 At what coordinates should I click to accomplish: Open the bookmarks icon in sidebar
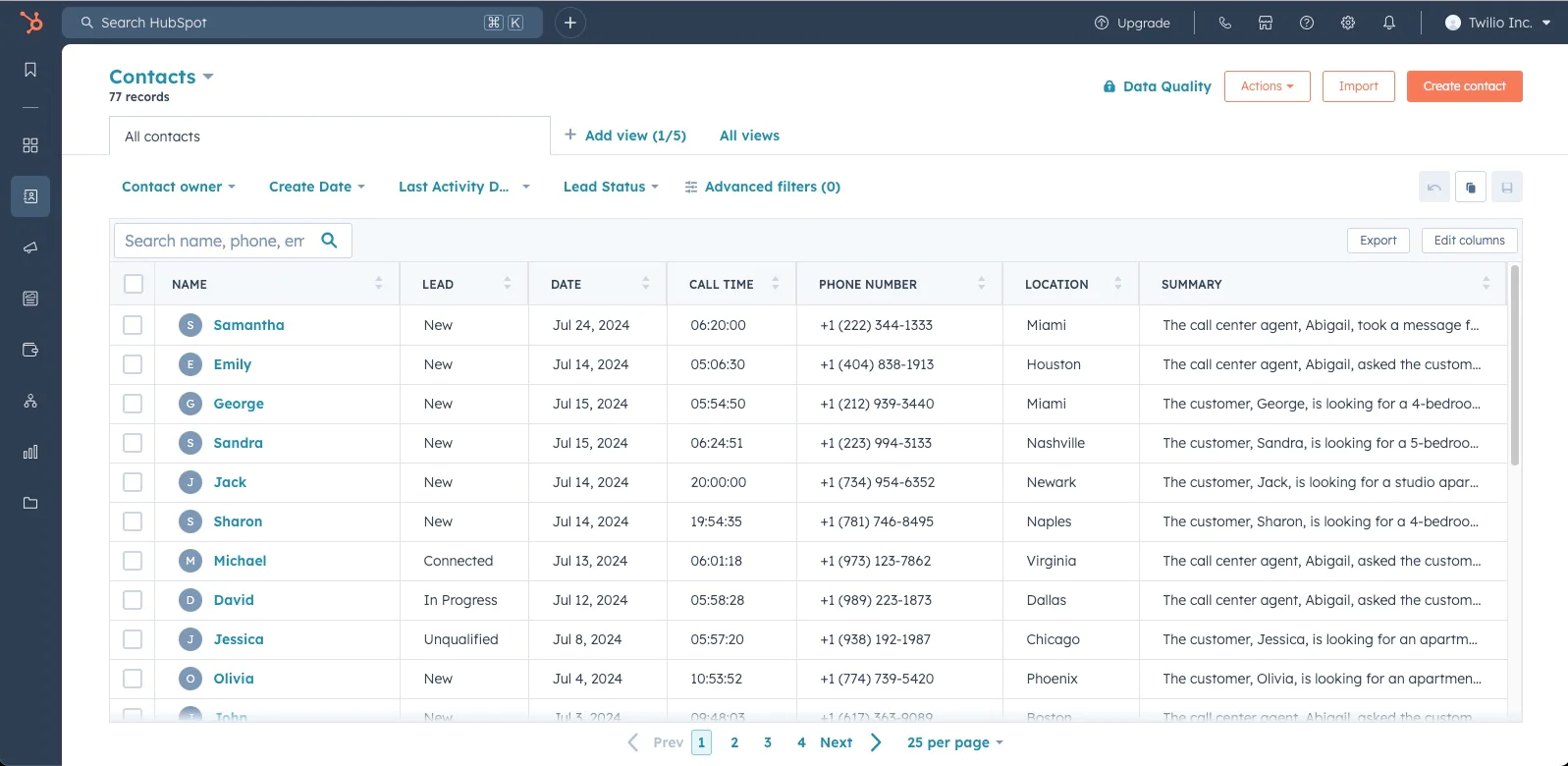pos(30,70)
